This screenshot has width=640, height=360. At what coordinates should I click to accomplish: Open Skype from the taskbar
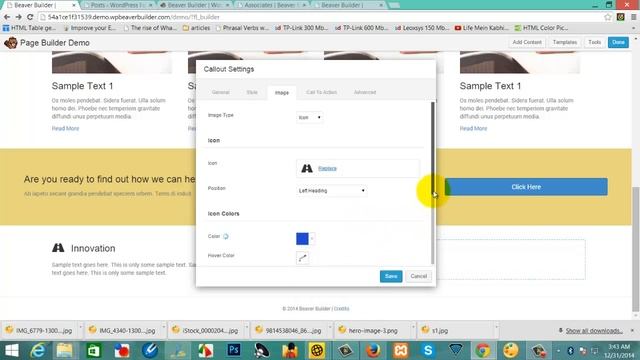click(x=428, y=350)
